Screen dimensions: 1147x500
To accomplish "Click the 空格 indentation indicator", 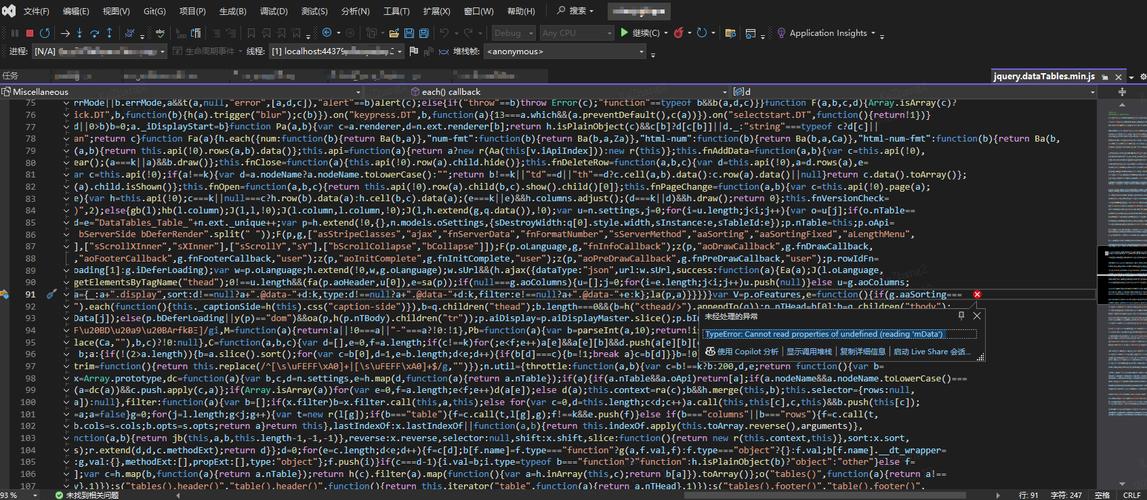I will tap(1102, 495).
